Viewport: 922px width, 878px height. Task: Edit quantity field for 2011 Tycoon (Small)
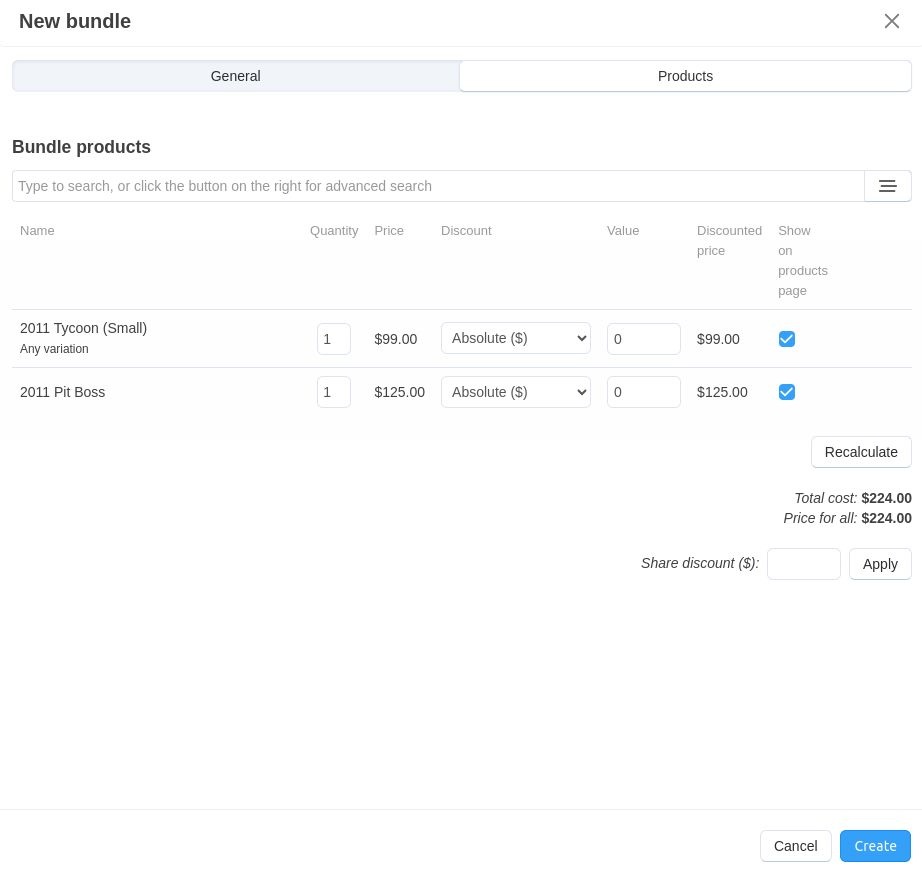[x=333, y=339]
